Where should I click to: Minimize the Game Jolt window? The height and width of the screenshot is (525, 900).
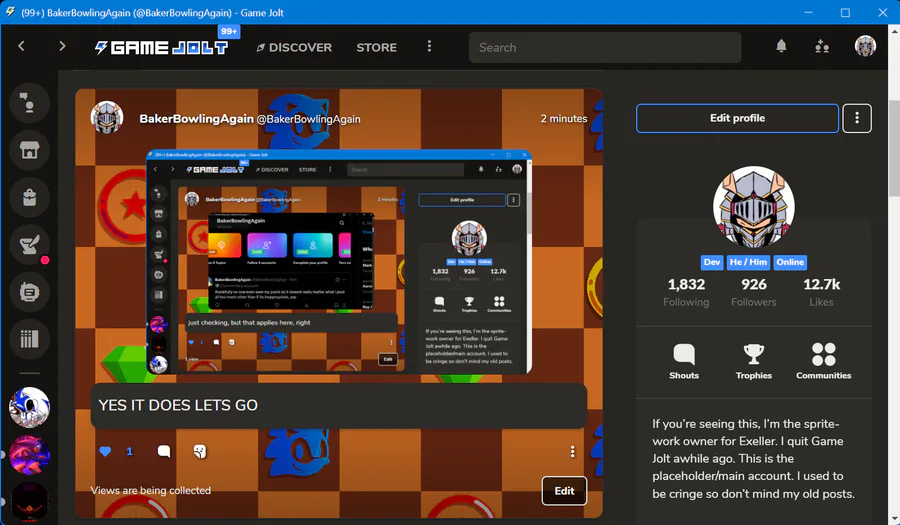pos(808,12)
